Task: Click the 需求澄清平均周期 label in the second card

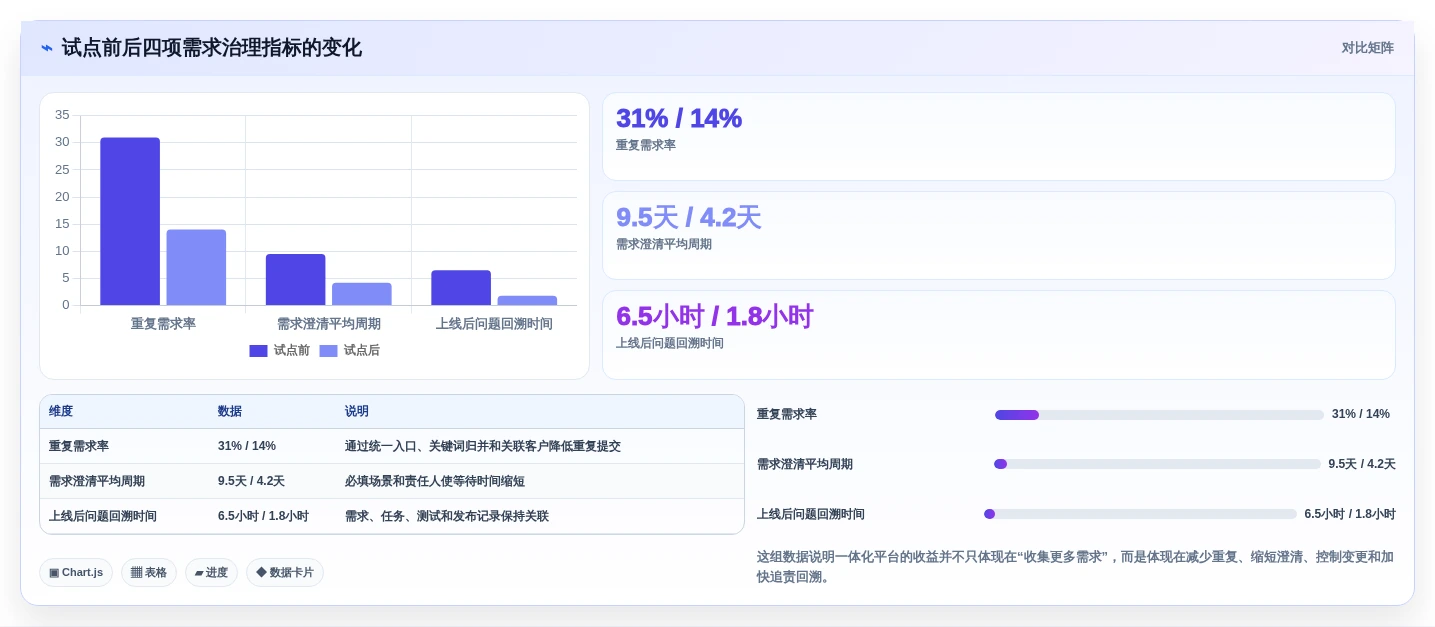Action: tap(664, 244)
